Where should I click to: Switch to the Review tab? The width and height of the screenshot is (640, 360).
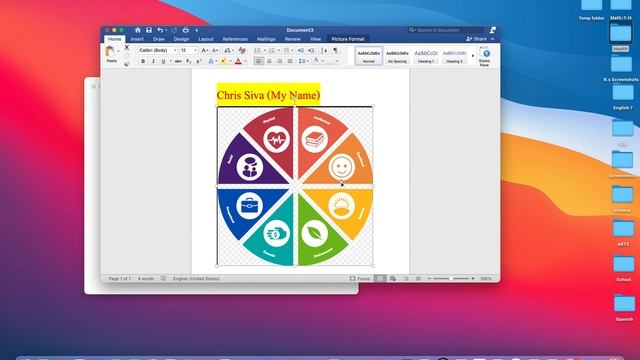(x=293, y=39)
